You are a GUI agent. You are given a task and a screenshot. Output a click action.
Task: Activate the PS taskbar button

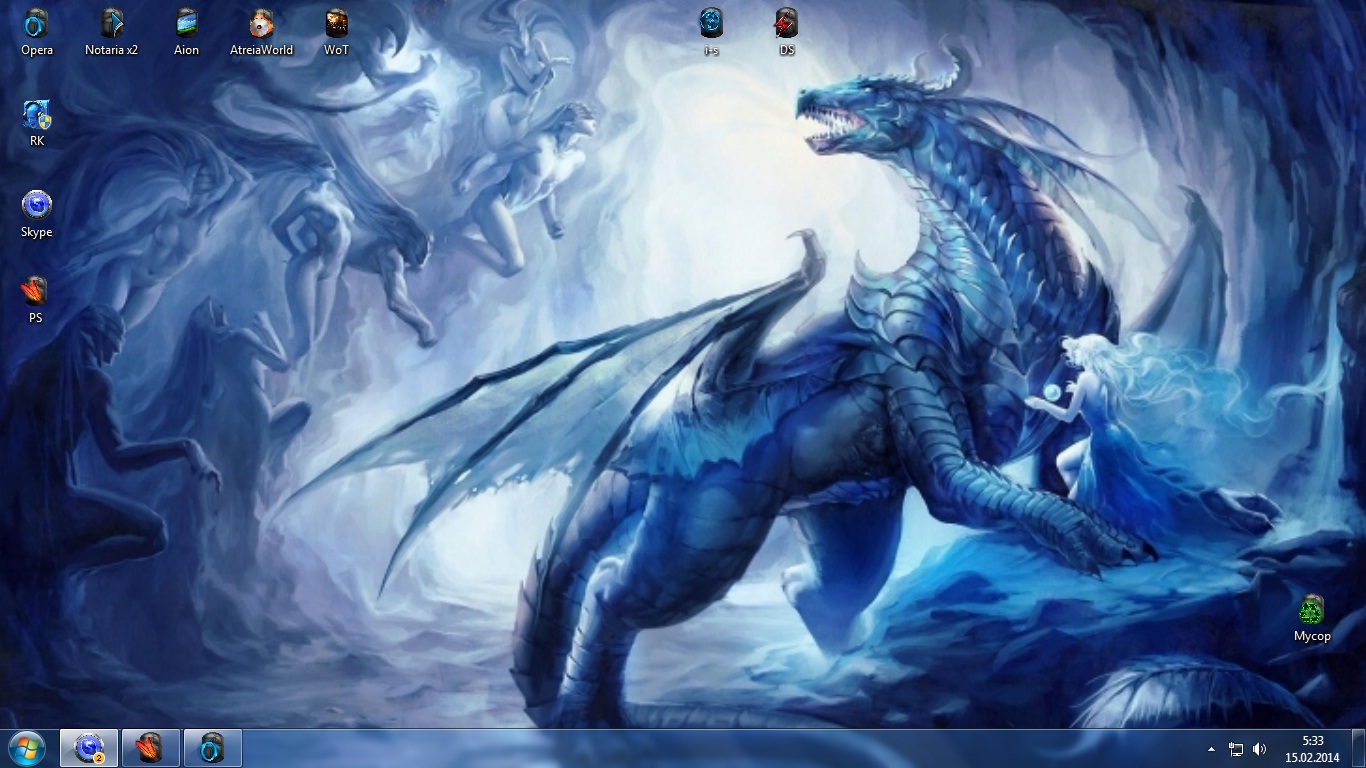150,748
